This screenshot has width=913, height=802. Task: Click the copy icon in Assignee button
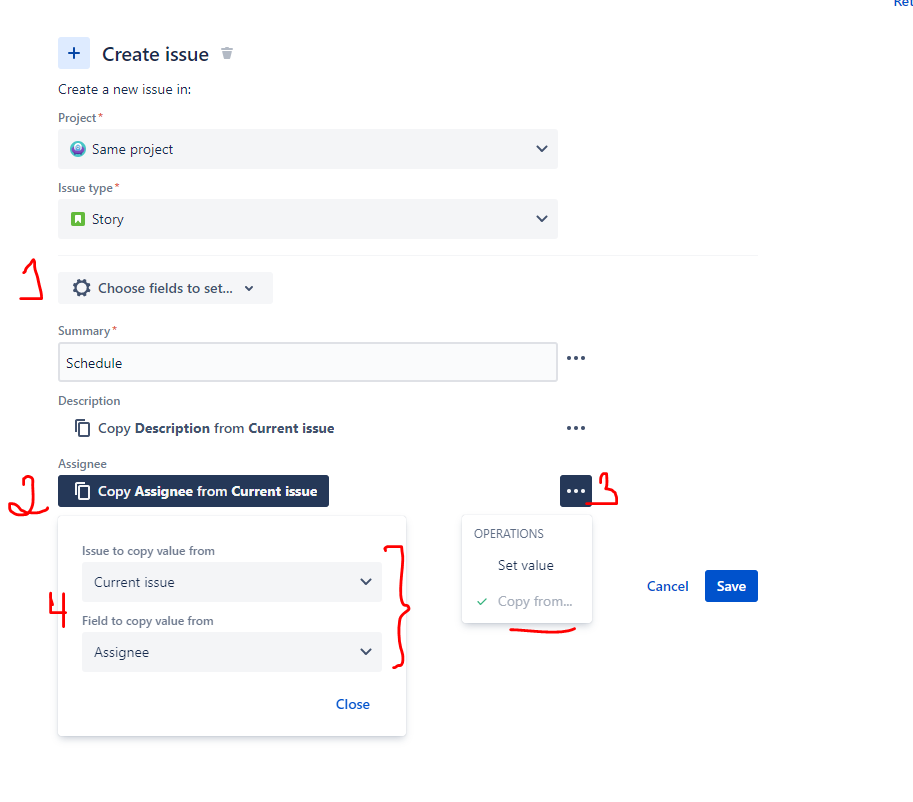click(x=82, y=491)
